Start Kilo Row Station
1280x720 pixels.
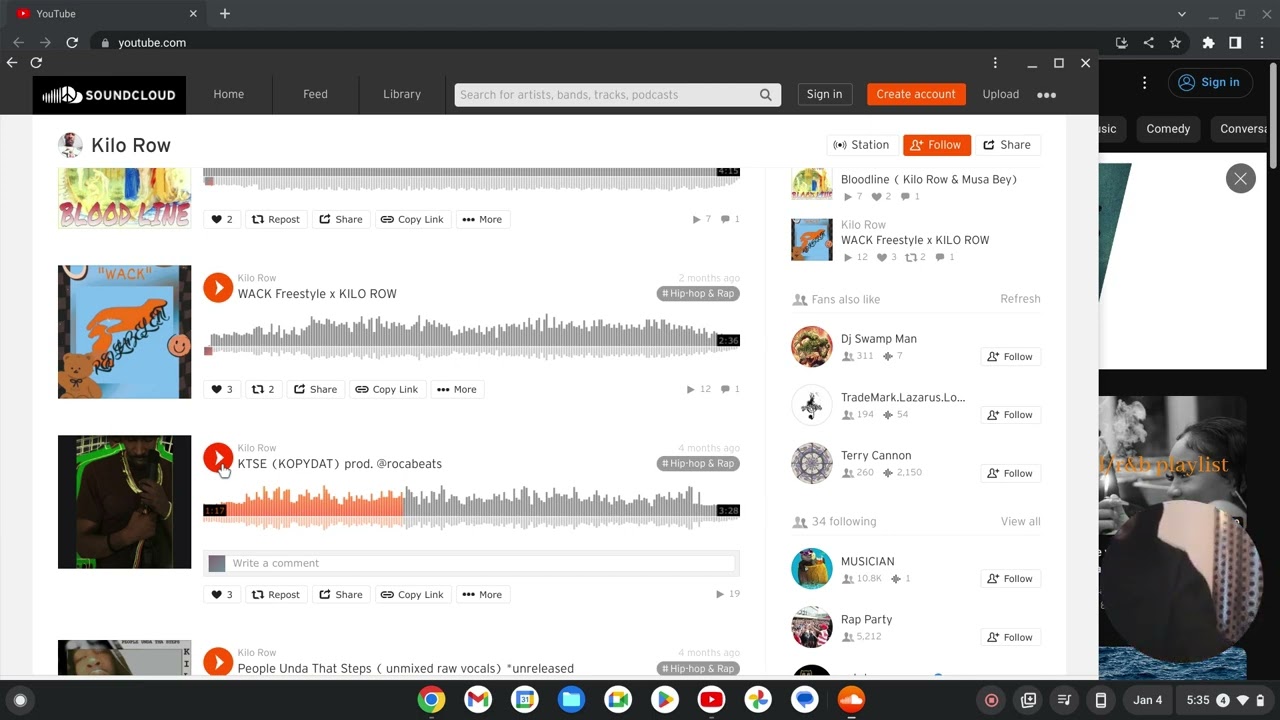862,145
